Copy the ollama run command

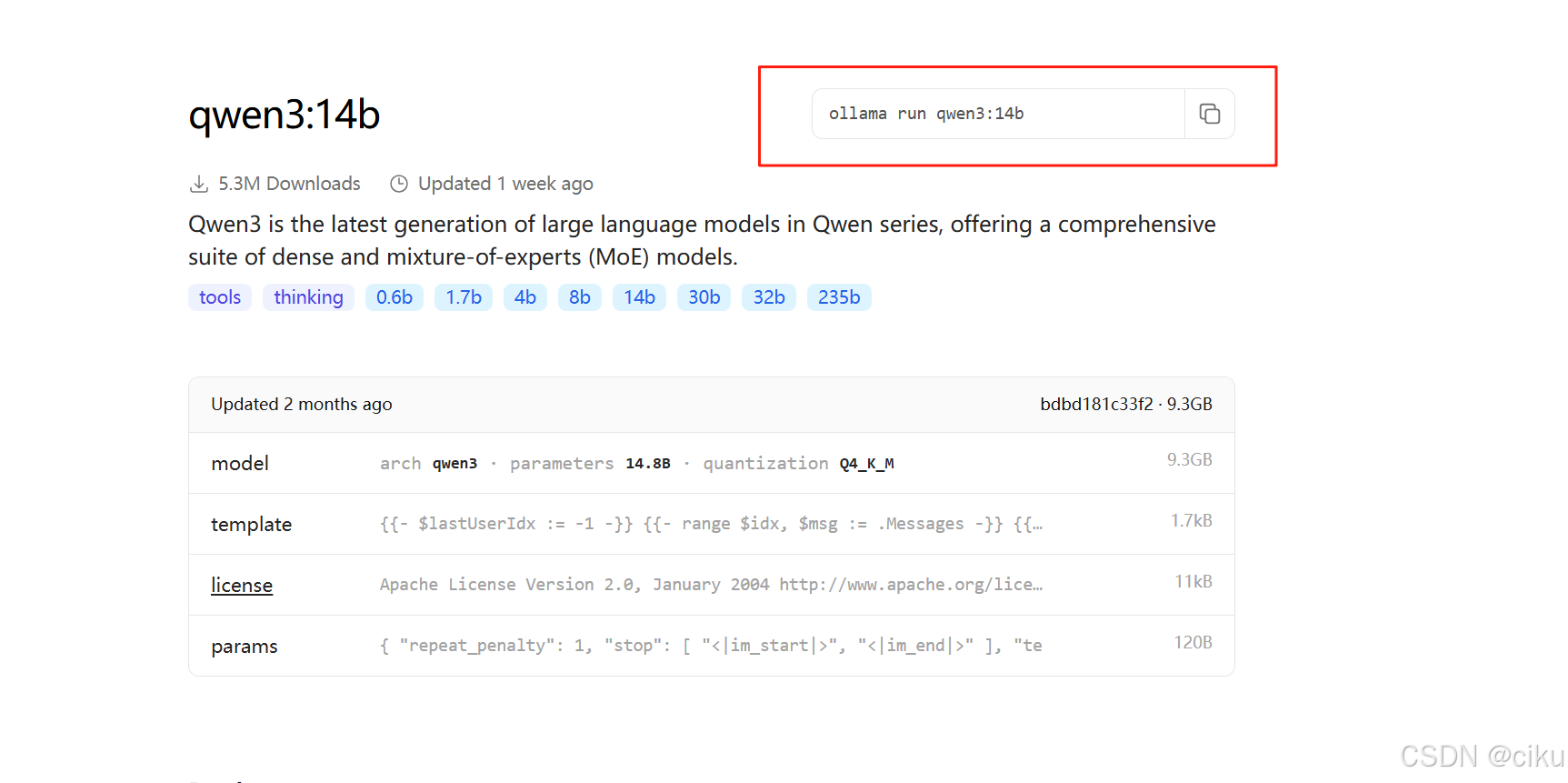1209,114
